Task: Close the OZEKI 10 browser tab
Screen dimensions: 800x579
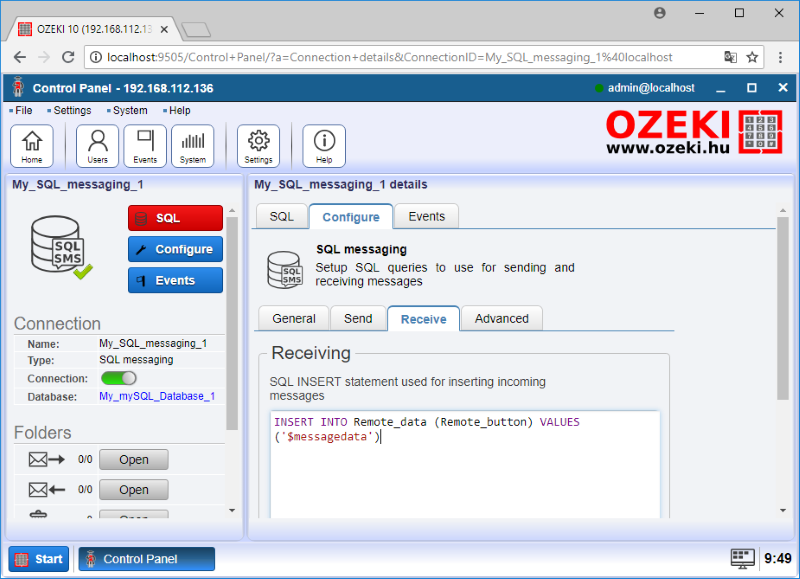Action: click(x=164, y=30)
